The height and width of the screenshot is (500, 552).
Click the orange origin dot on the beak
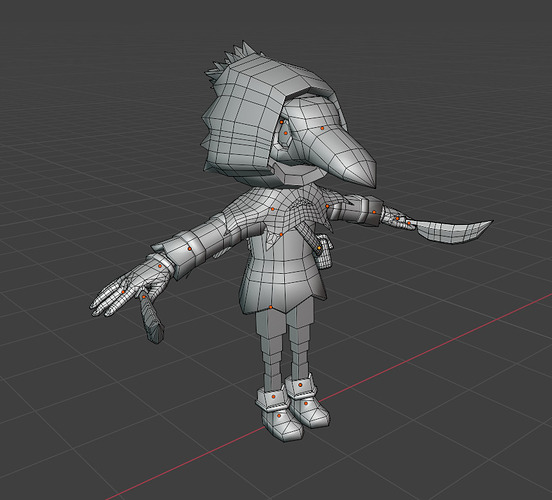(322, 128)
